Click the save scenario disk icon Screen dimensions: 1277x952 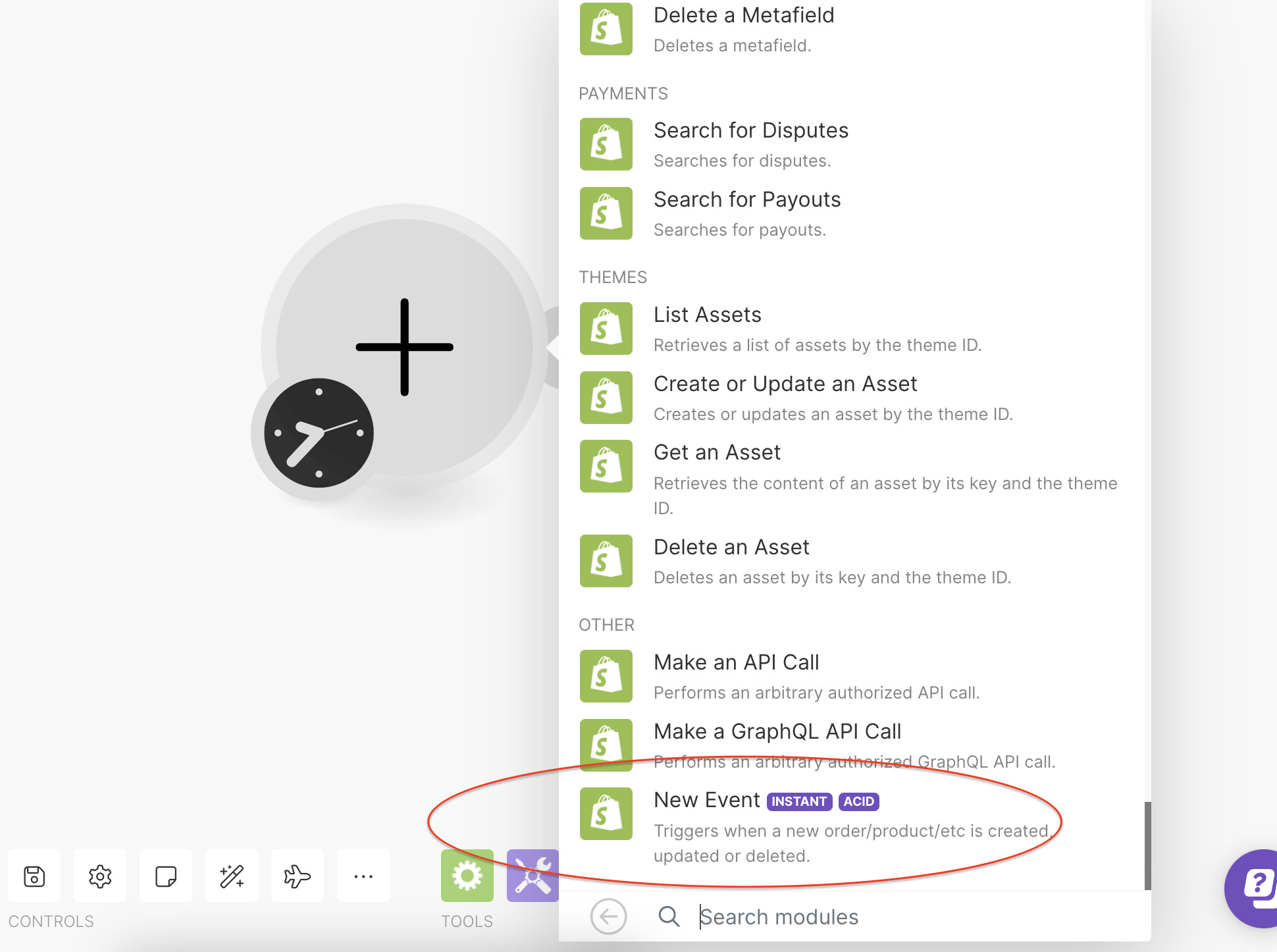coord(34,876)
